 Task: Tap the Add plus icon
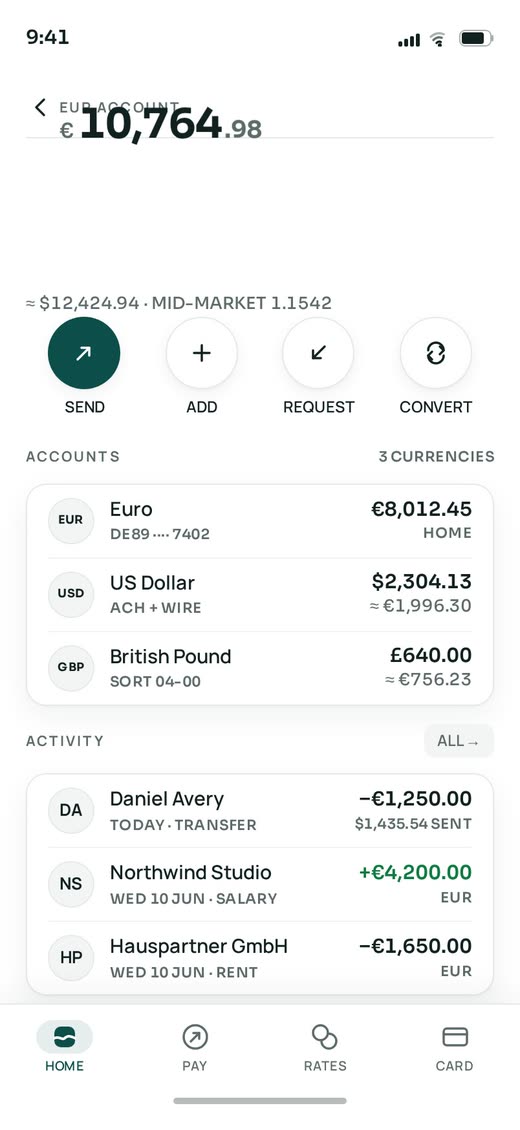click(202, 353)
